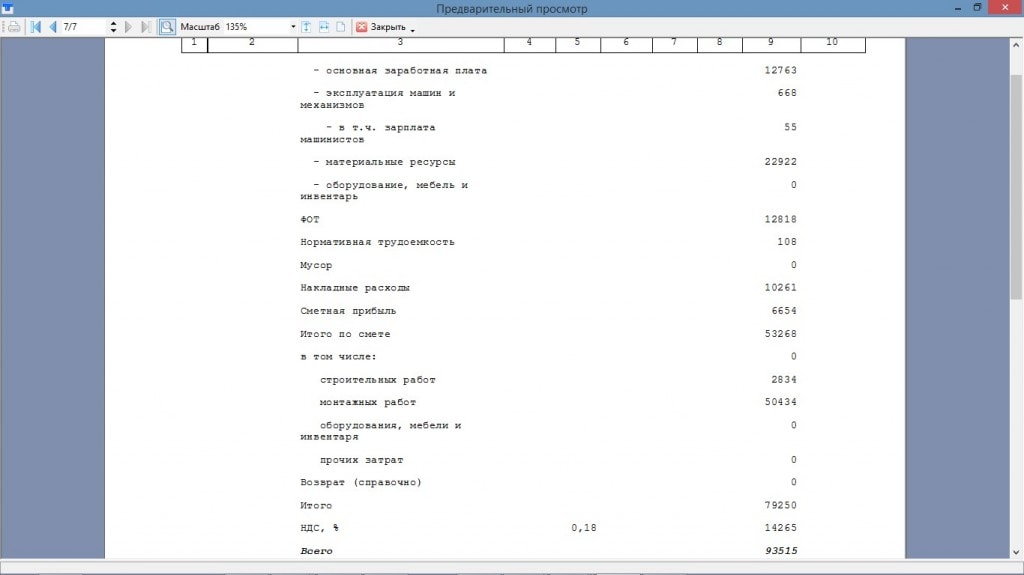Viewport: 1024px width, 575px height.
Task: Toggle the magnifier zoom tool
Action: pyautogui.click(x=167, y=27)
